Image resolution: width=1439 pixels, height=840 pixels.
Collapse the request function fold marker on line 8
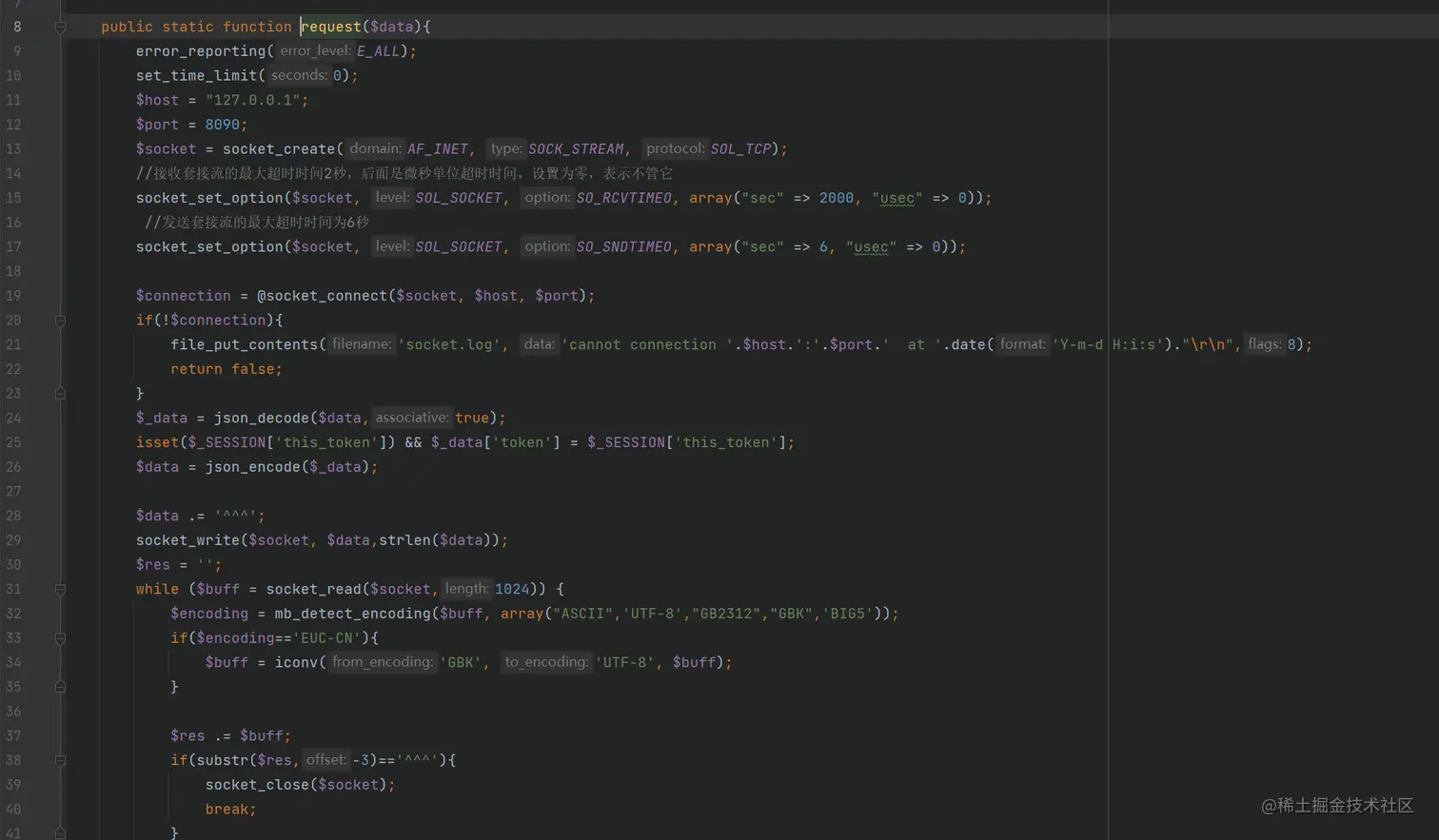click(60, 28)
